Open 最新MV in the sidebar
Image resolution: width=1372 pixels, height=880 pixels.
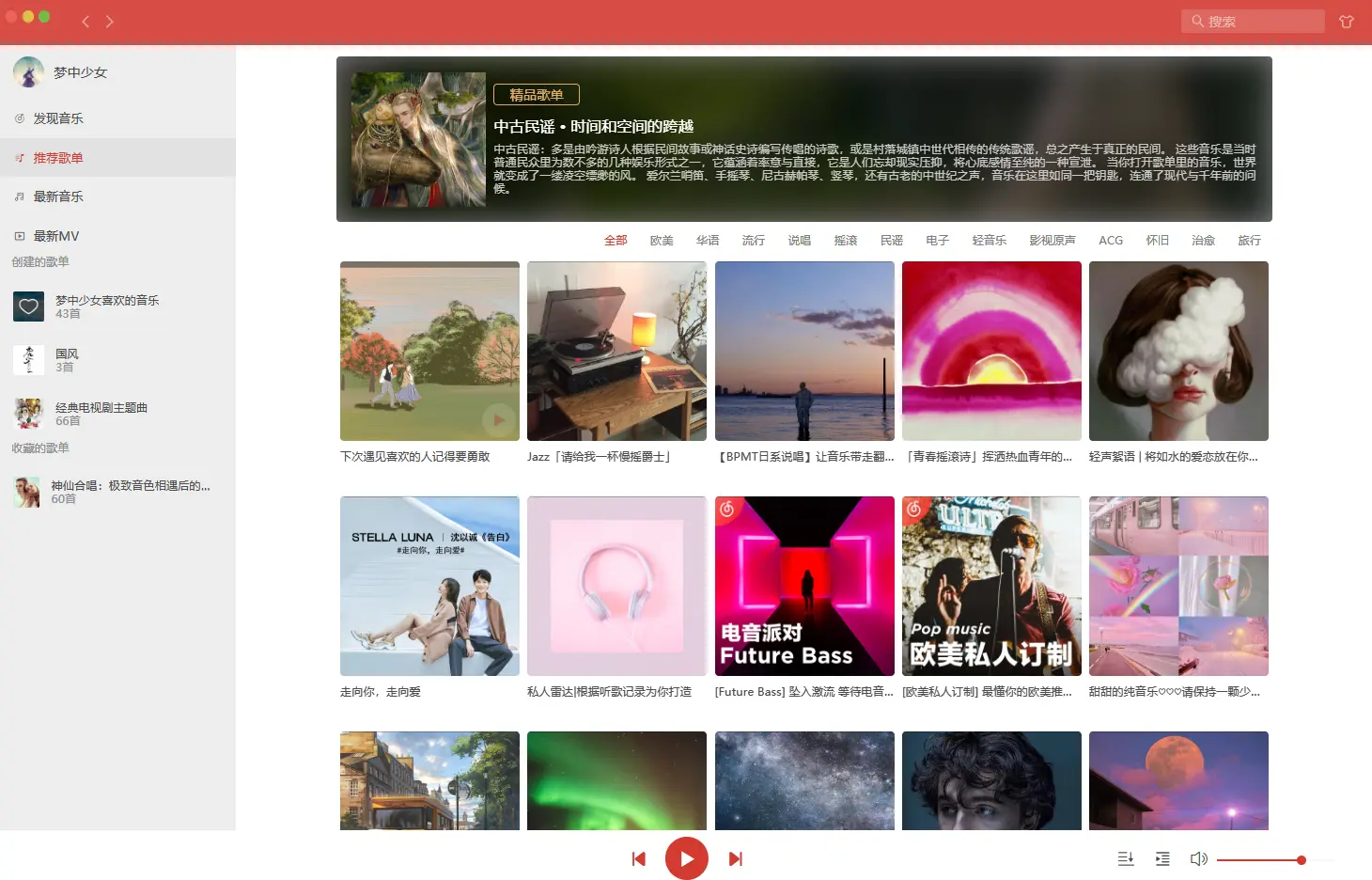[117, 236]
